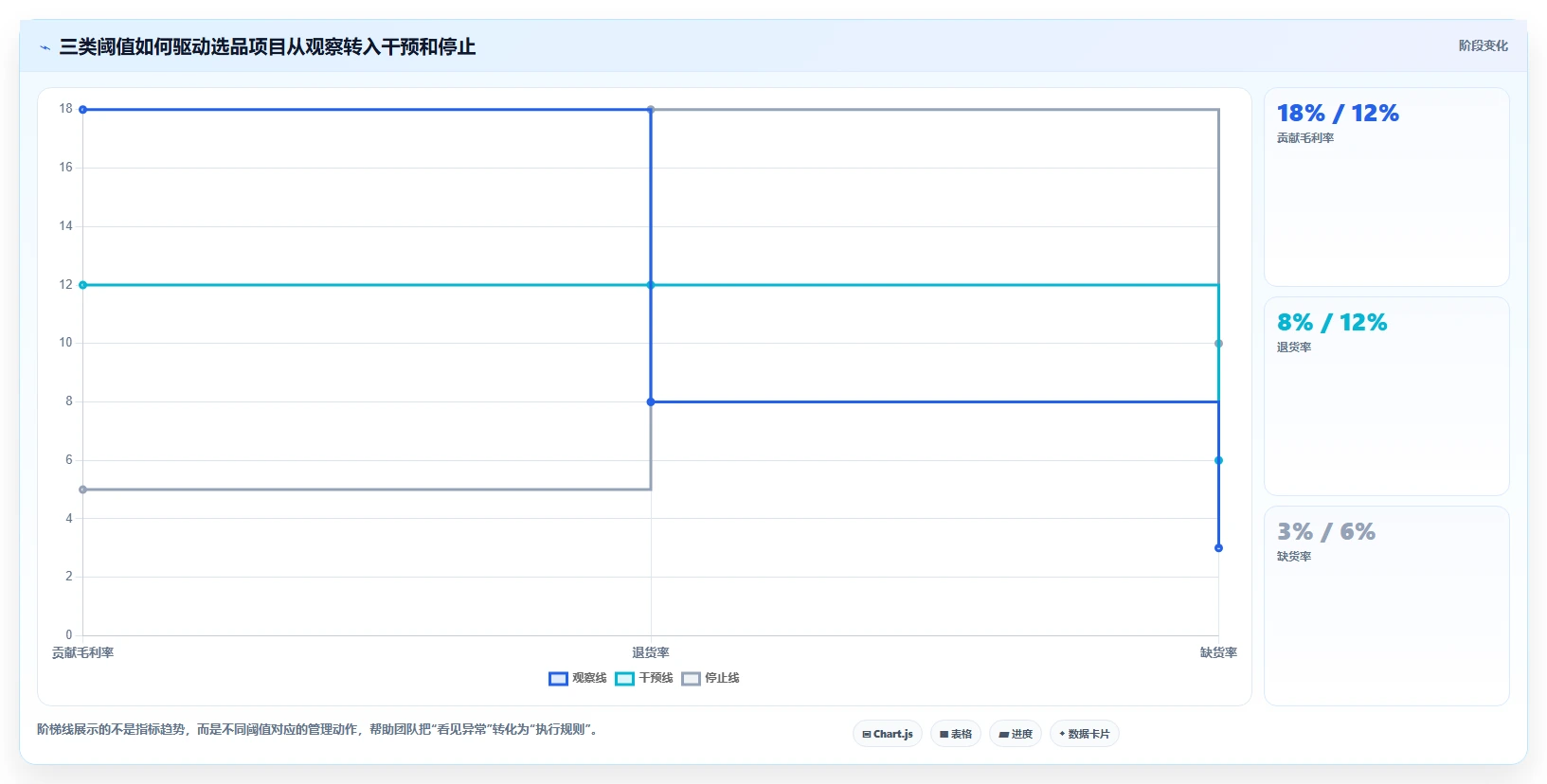Open the 3% / 6% 缺货率 card
1547x784 pixels.
tap(1387, 606)
